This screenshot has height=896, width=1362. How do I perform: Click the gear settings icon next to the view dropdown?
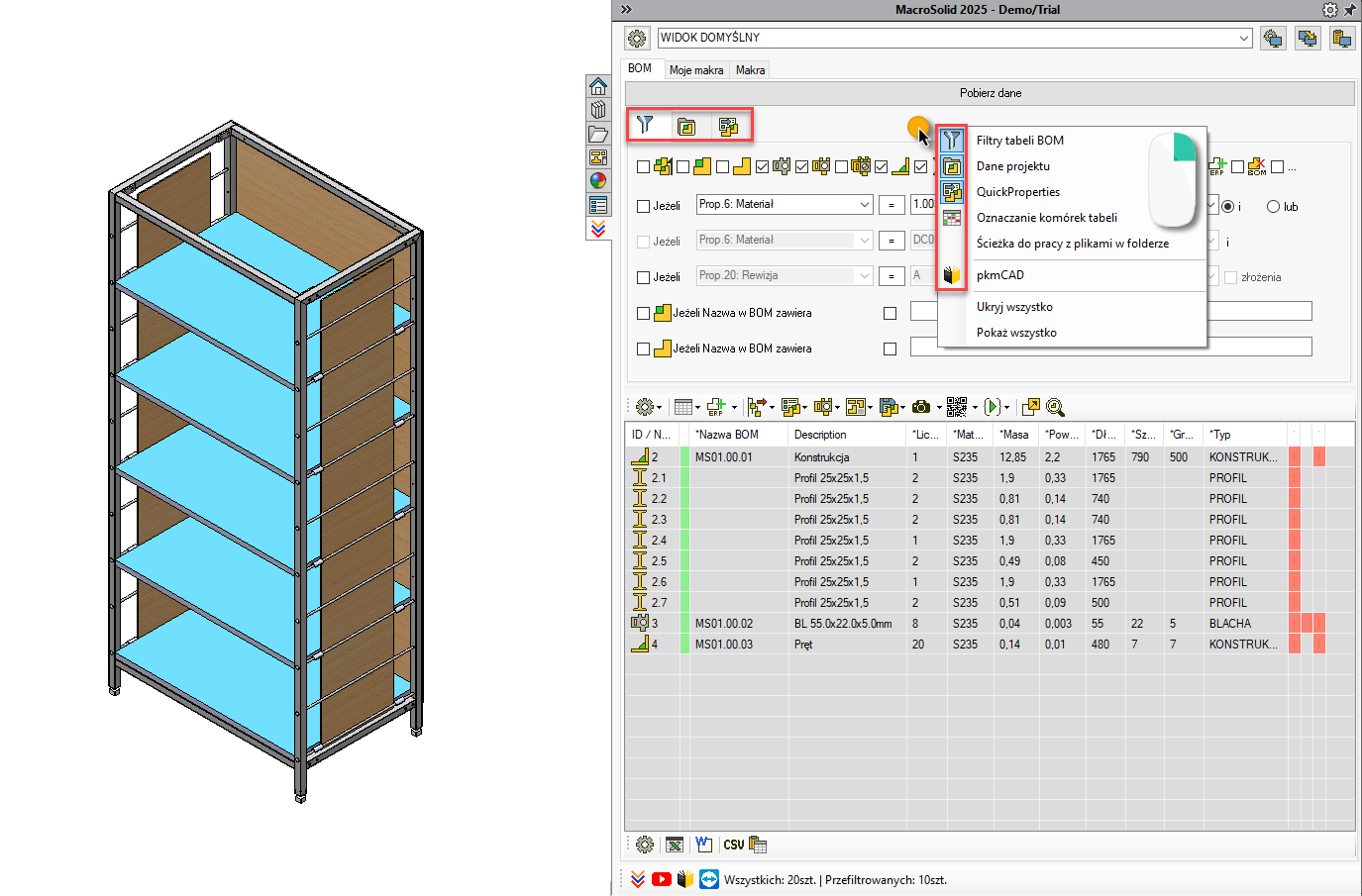[x=637, y=39]
